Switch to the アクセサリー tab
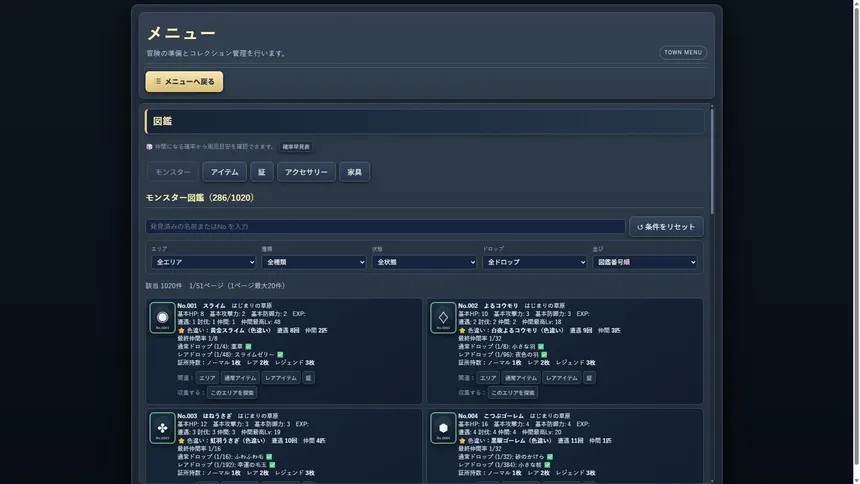 point(306,172)
